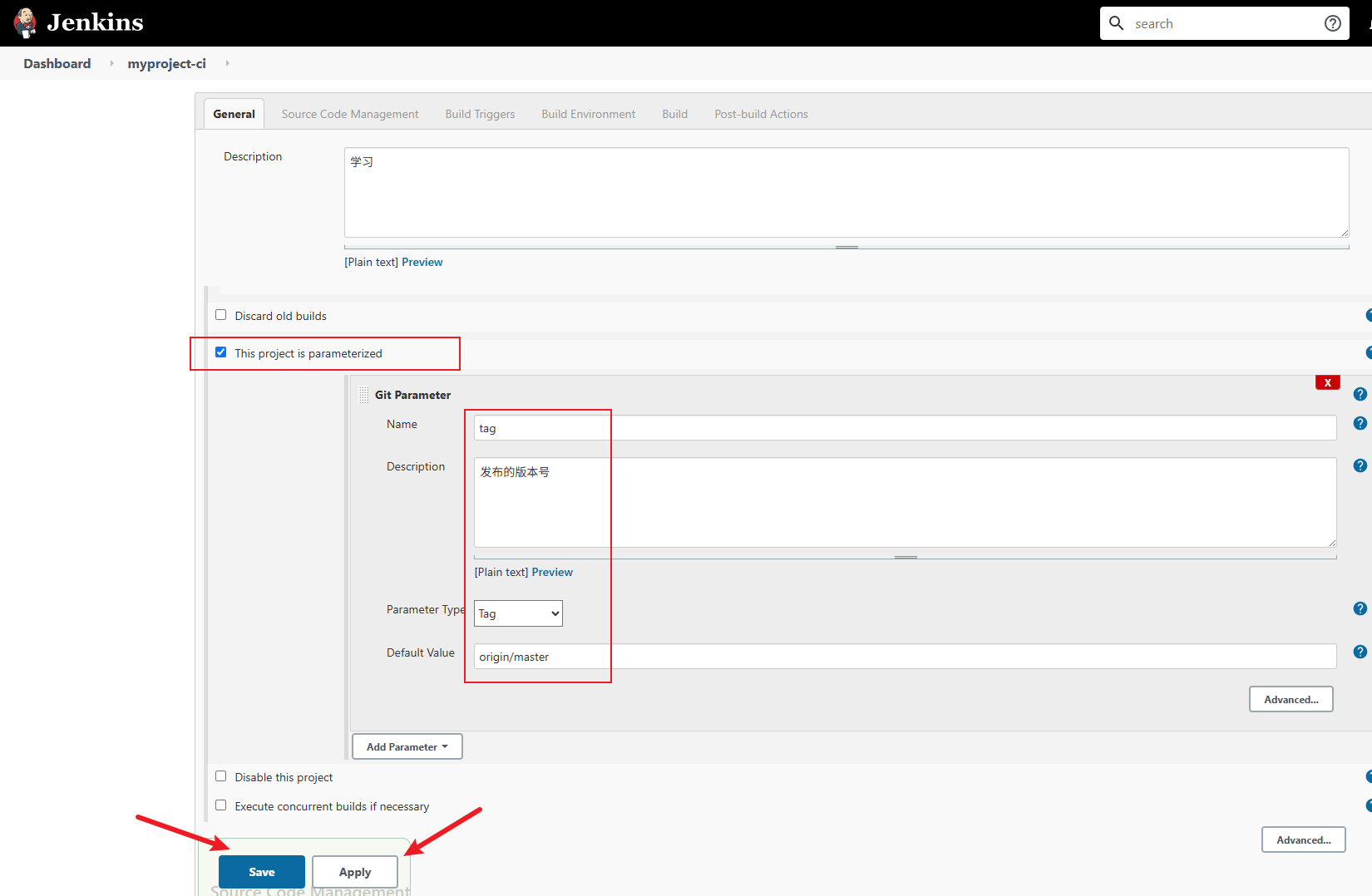Image resolution: width=1372 pixels, height=896 pixels.
Task: Switch to the General tab
Action: pos(234,114)
